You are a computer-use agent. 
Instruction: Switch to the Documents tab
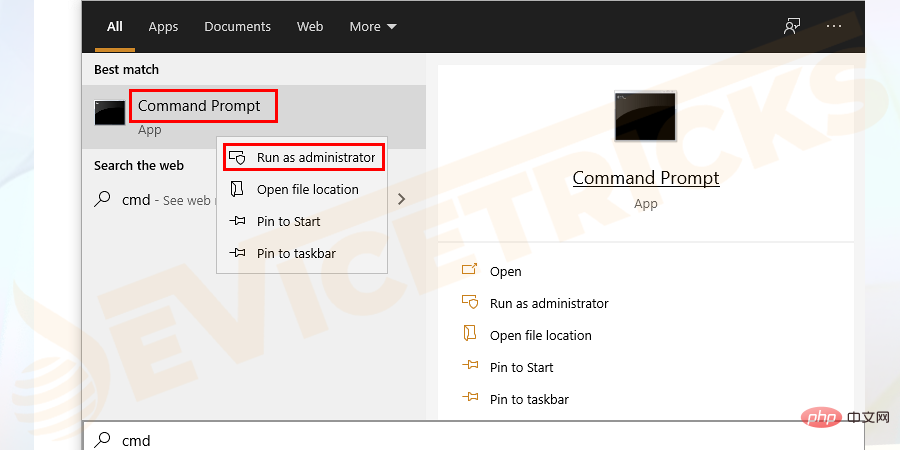pos(237,27)
